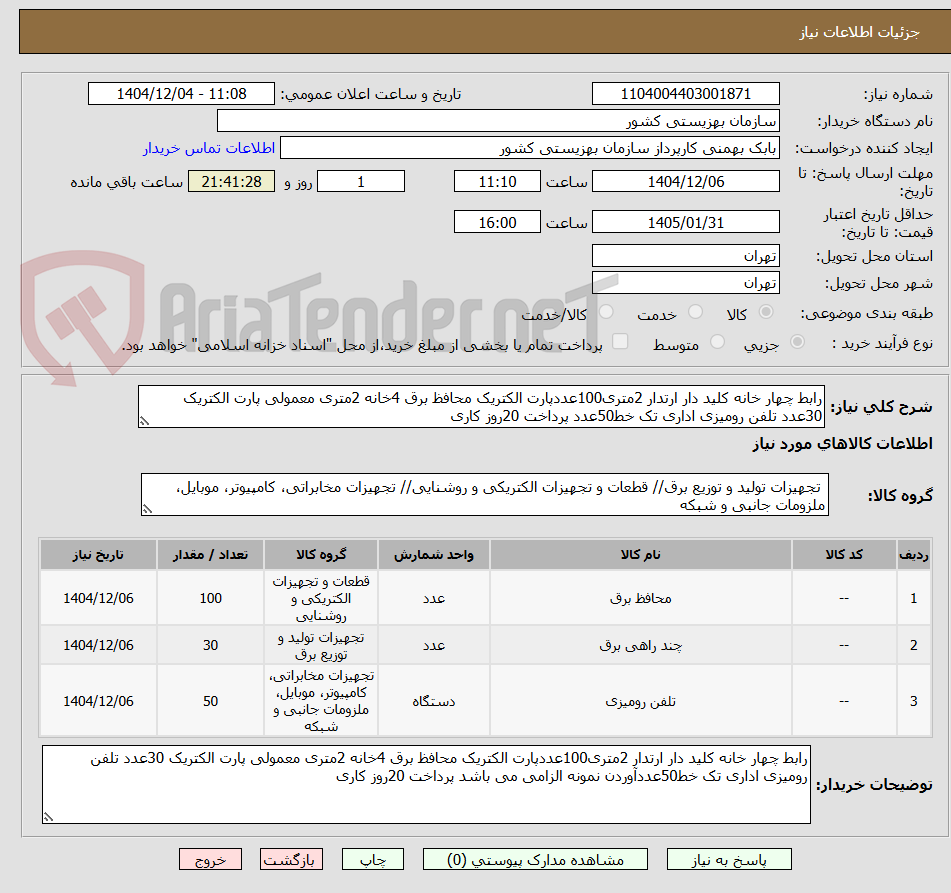
Task: Click the تعداد / مقدار column header
Action: (x=210, y=554)
